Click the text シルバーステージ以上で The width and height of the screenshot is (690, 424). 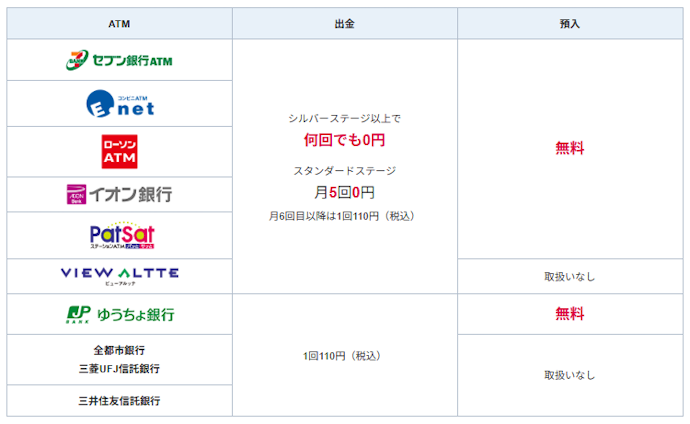(345, 118)
